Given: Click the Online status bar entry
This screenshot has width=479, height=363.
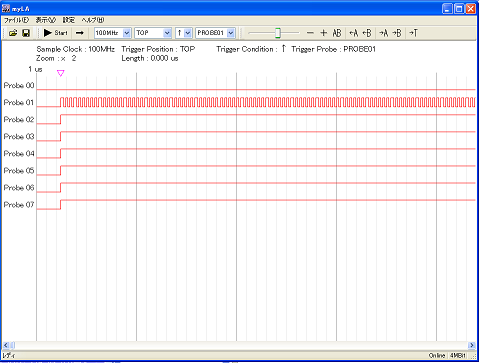Looking at the screenshot, I should point(437,356).
